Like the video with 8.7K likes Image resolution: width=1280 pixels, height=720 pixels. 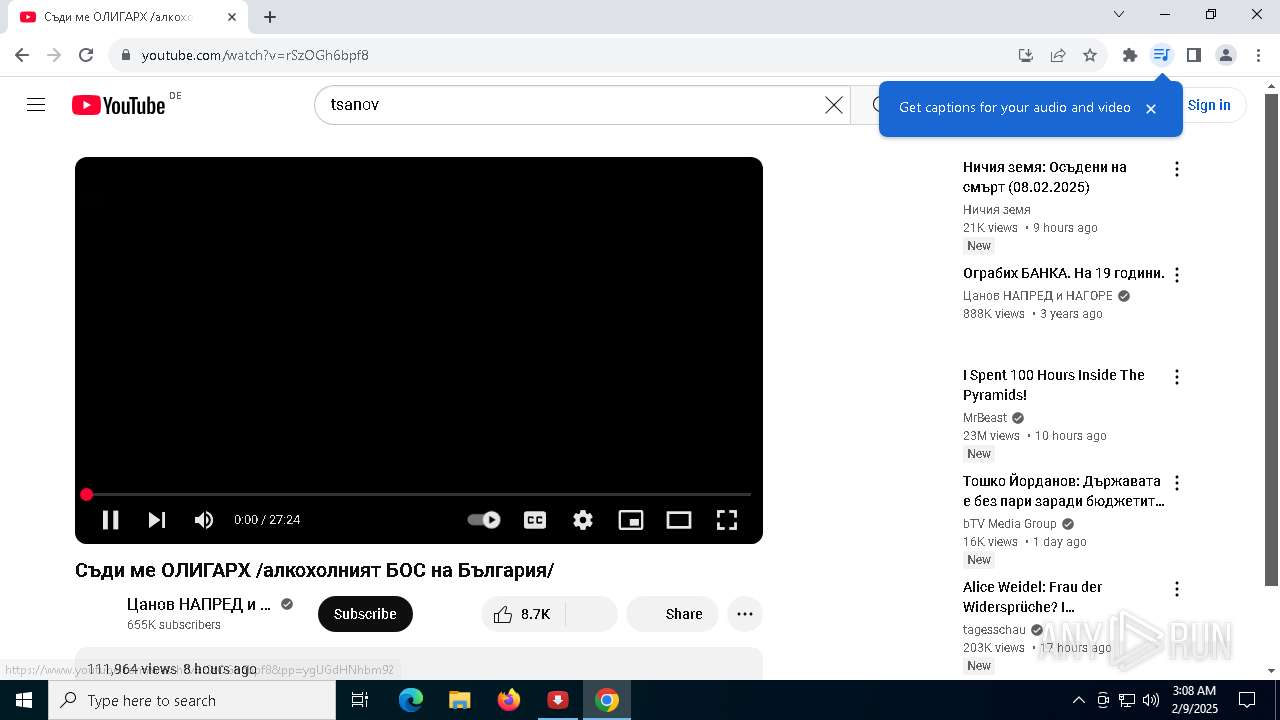click(523, 614)
